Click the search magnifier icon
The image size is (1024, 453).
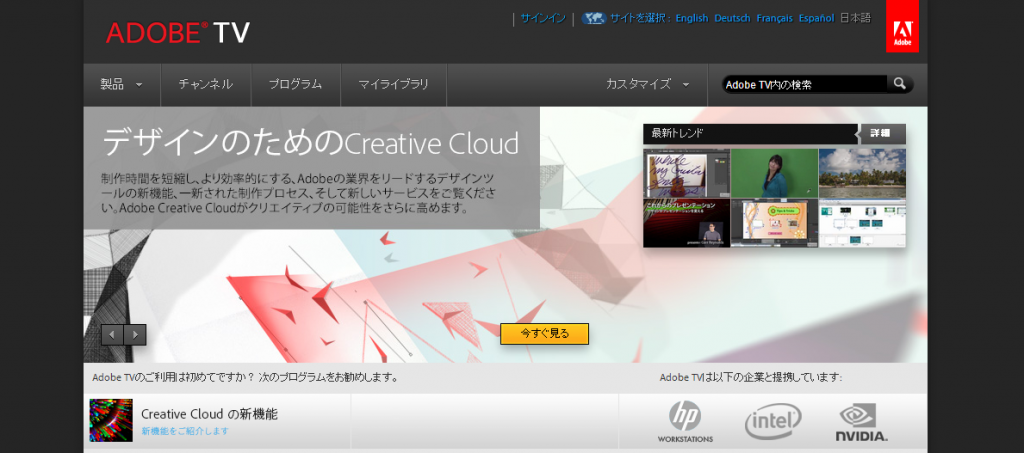click(900, 84)
